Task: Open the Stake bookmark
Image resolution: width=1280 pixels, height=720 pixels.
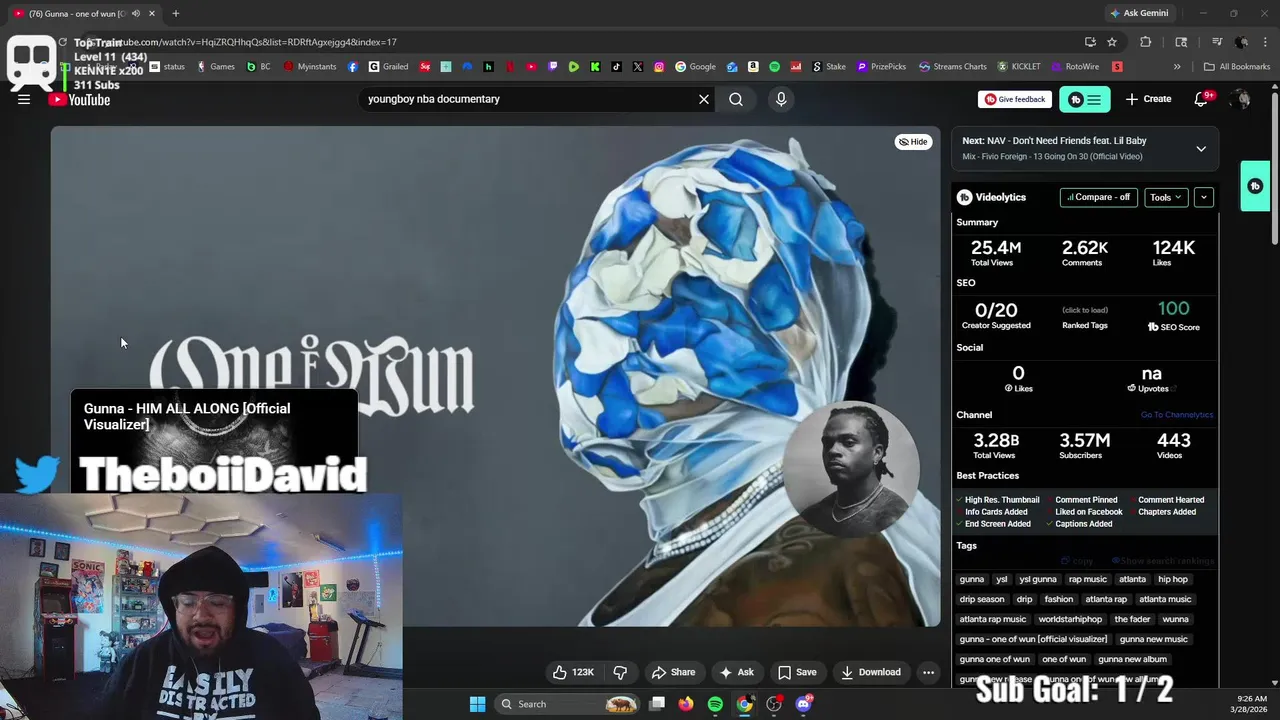Action: pos(829,67)
